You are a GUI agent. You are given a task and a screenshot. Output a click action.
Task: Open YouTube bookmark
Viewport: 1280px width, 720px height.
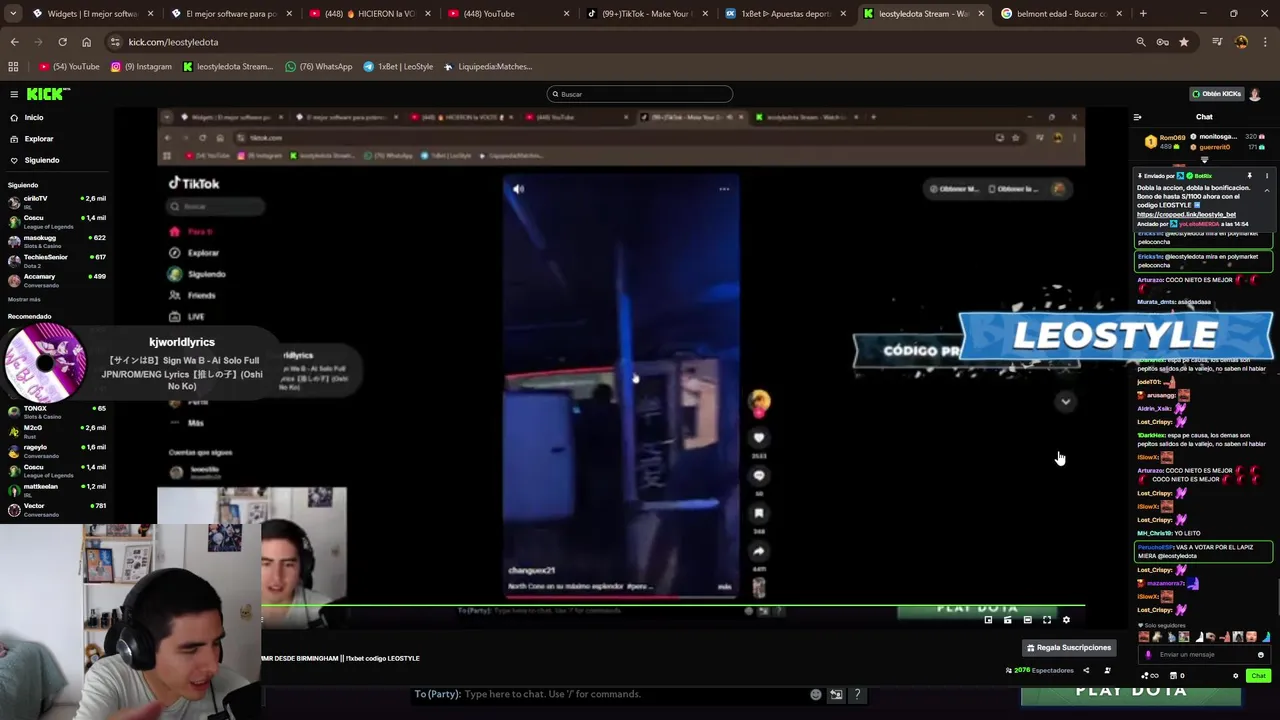click(x=70, y=67)
